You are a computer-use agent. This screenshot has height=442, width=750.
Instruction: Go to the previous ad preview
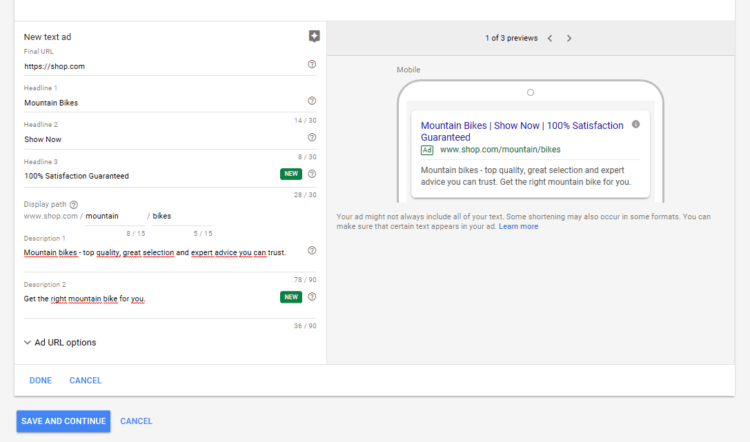(x=550, y=38)
